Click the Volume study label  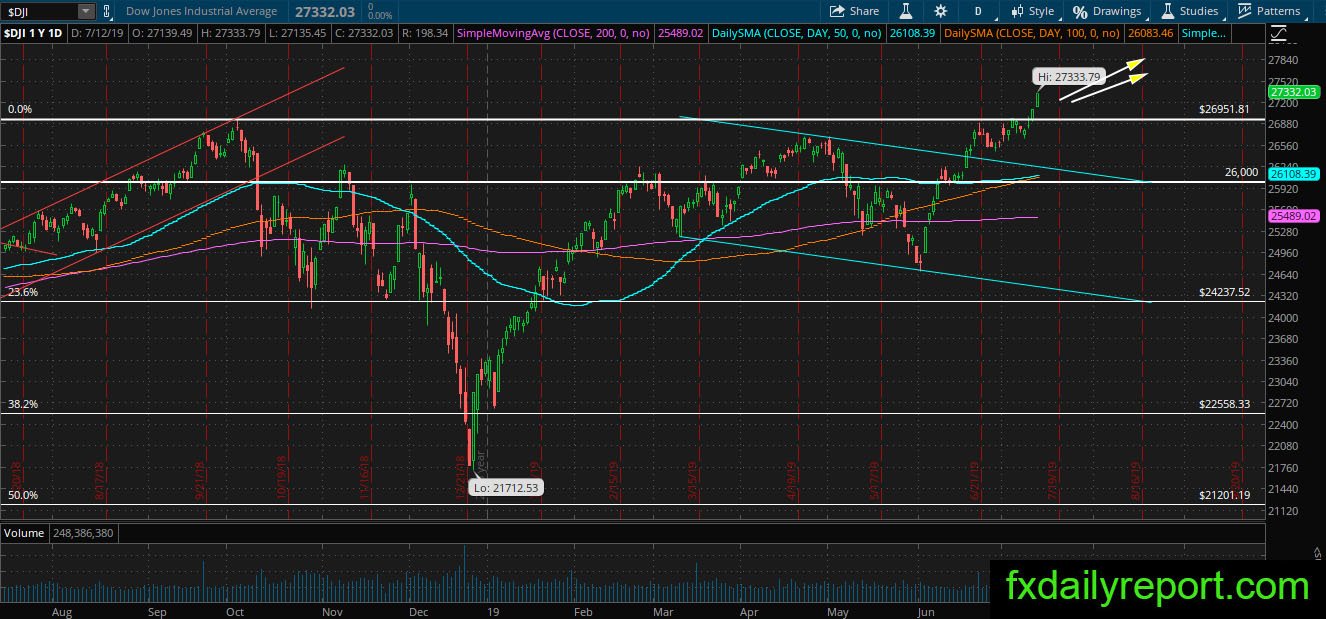[x=24, y=533]
